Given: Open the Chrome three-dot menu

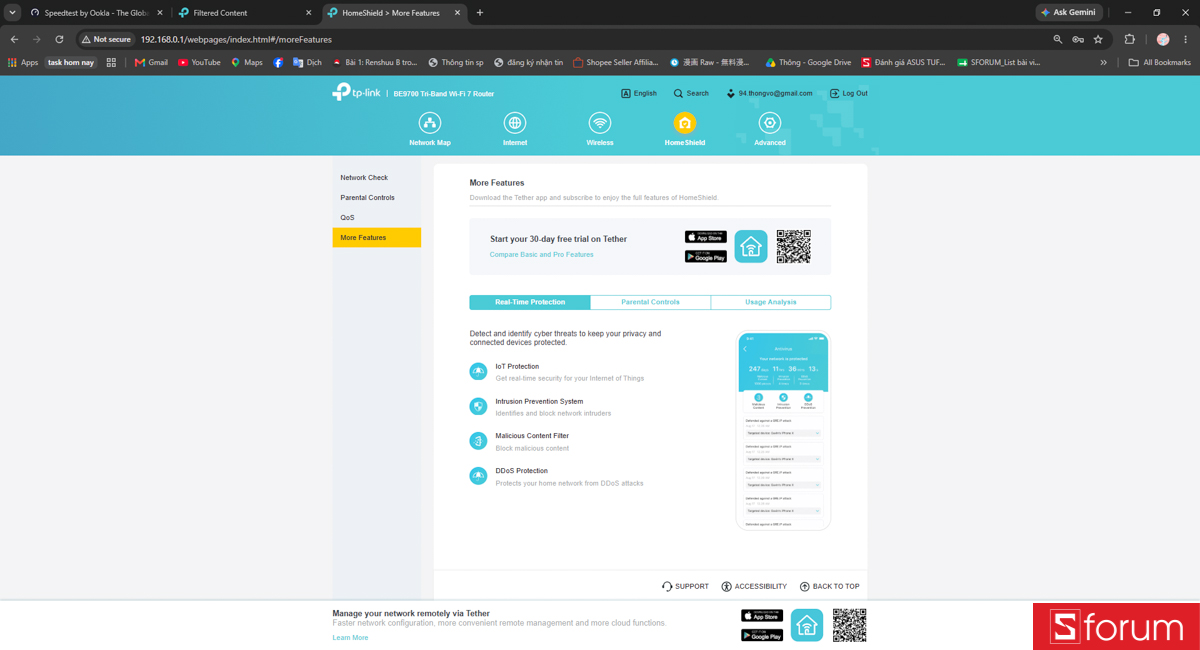Looking at the screenshot, I should [x=1186, y=39].
